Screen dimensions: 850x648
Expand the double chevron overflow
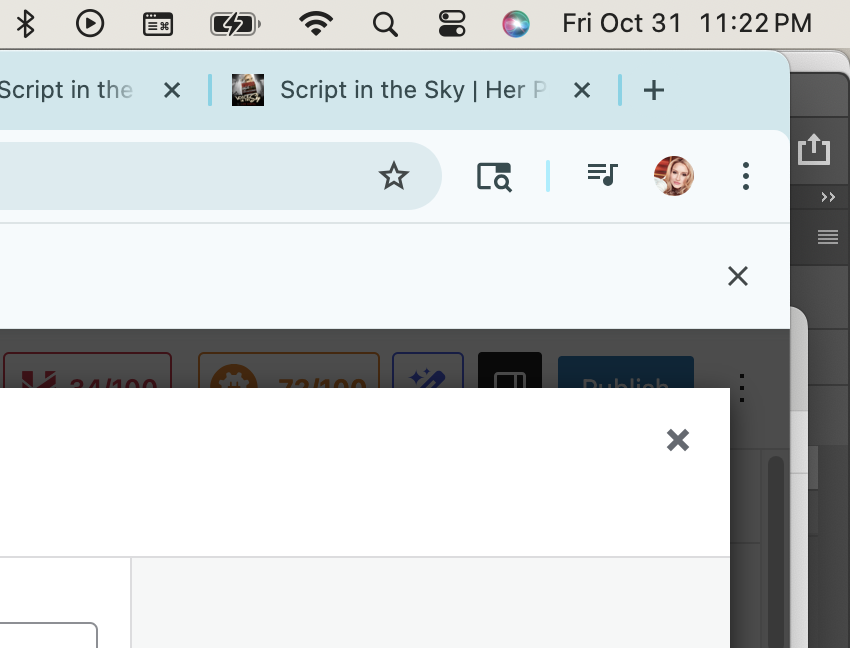pyautogui.click(x=828, y=197)
